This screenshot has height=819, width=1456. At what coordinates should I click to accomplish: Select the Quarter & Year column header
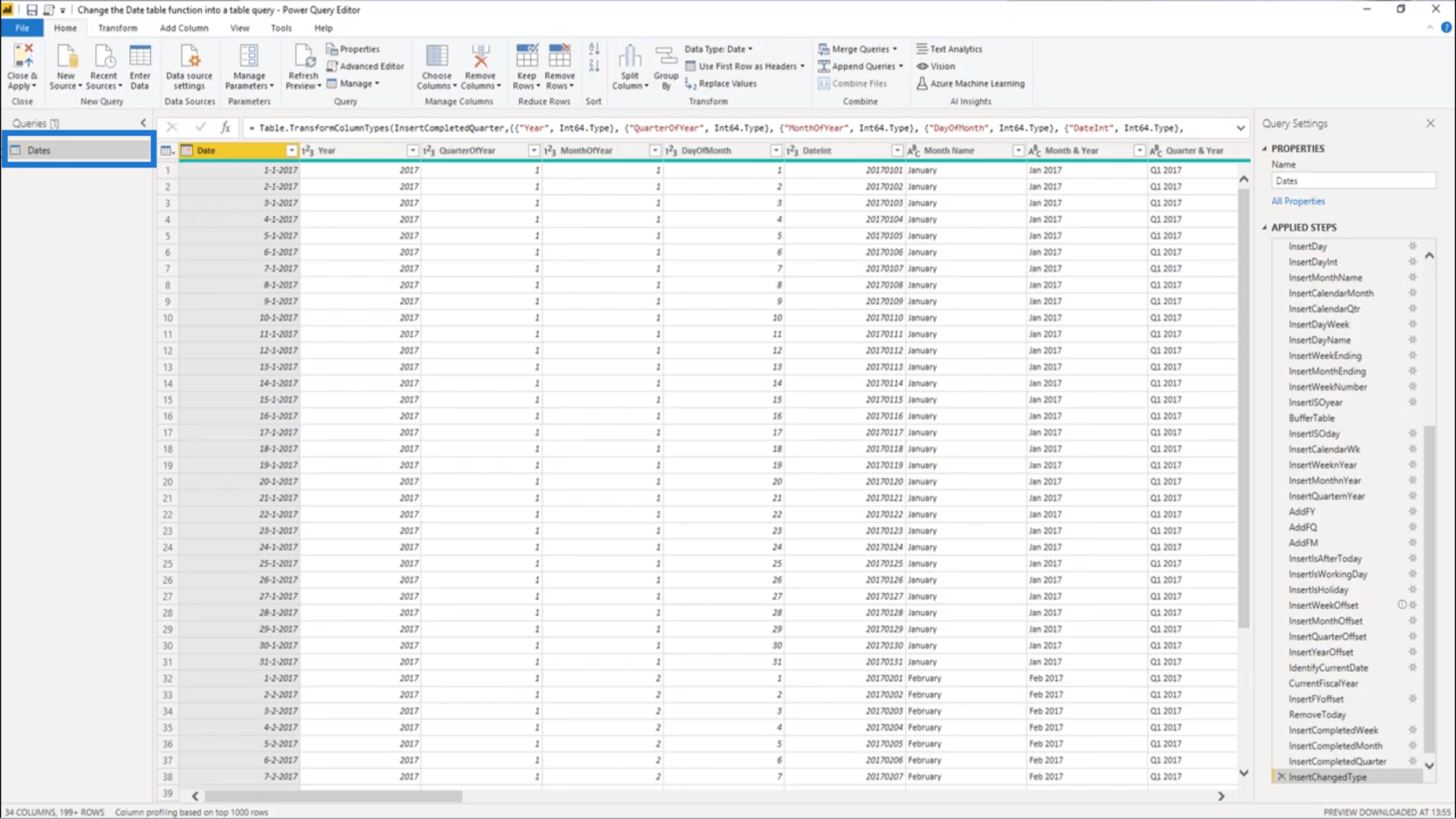(1194, 151)
